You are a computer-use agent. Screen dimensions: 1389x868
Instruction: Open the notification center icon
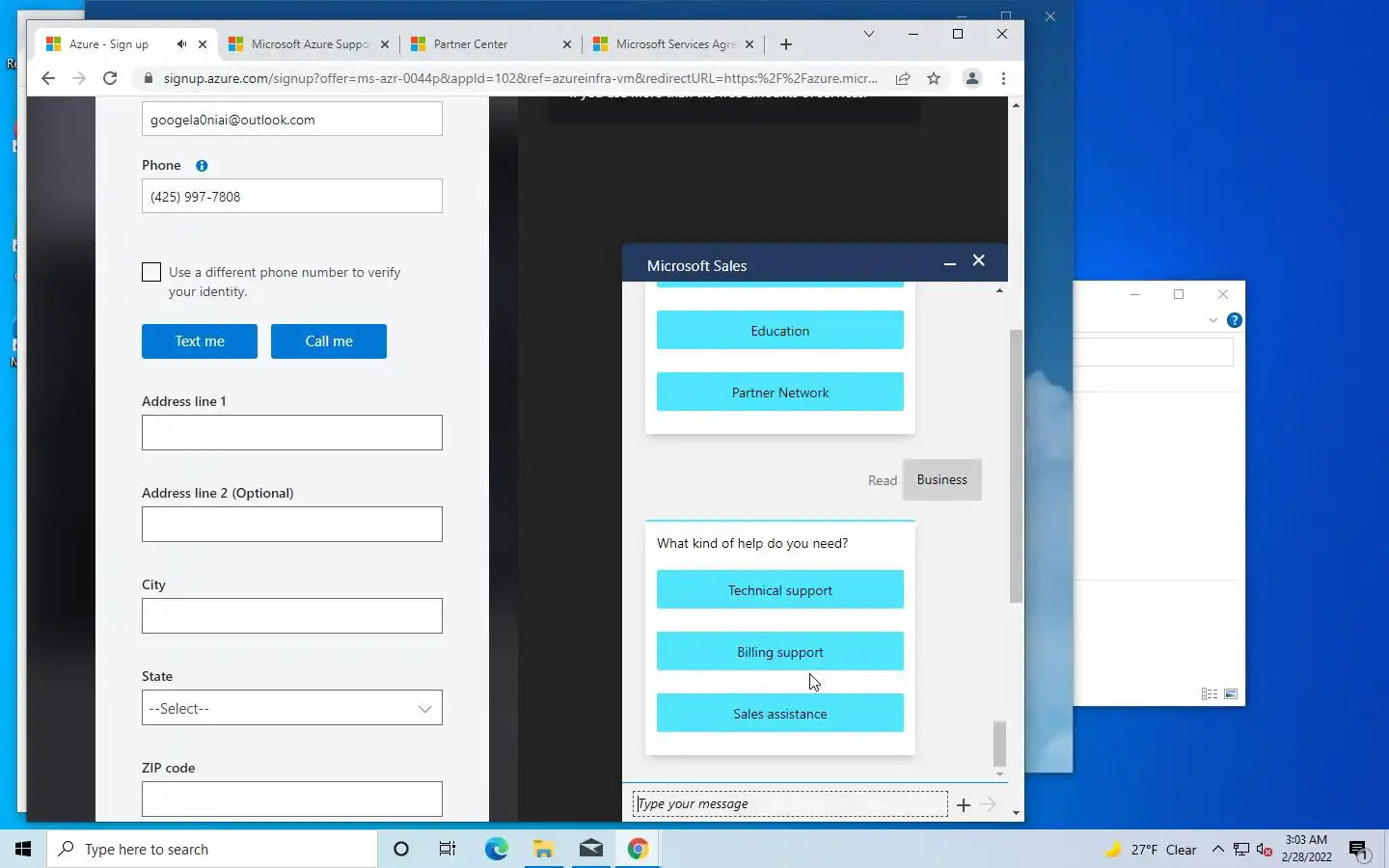coord(1359,850)
